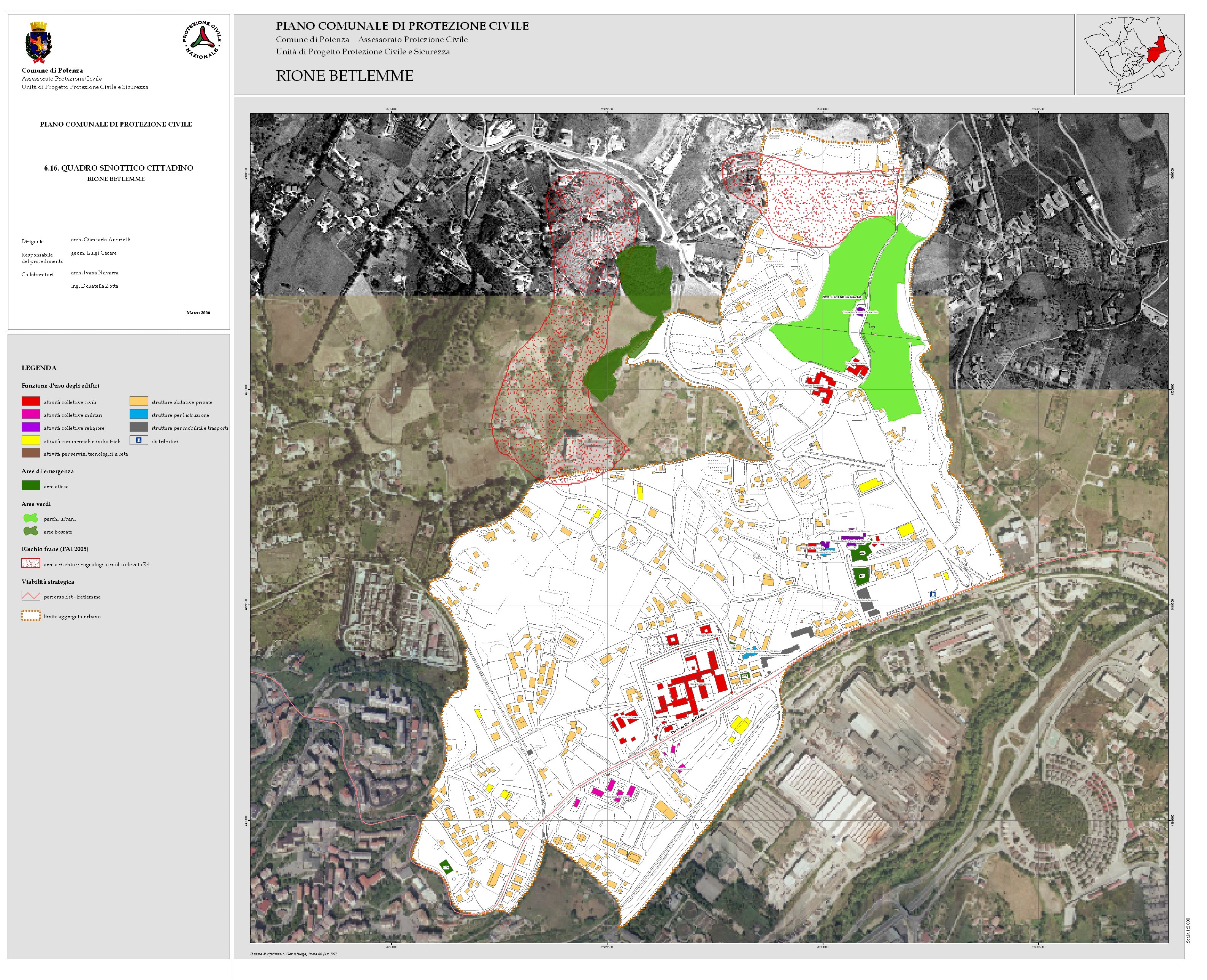Image resolution: width=1207 pixels, height=980 pixels.
Task: Click the distributori fuel pump legend icon
Action: click(138, 440)
